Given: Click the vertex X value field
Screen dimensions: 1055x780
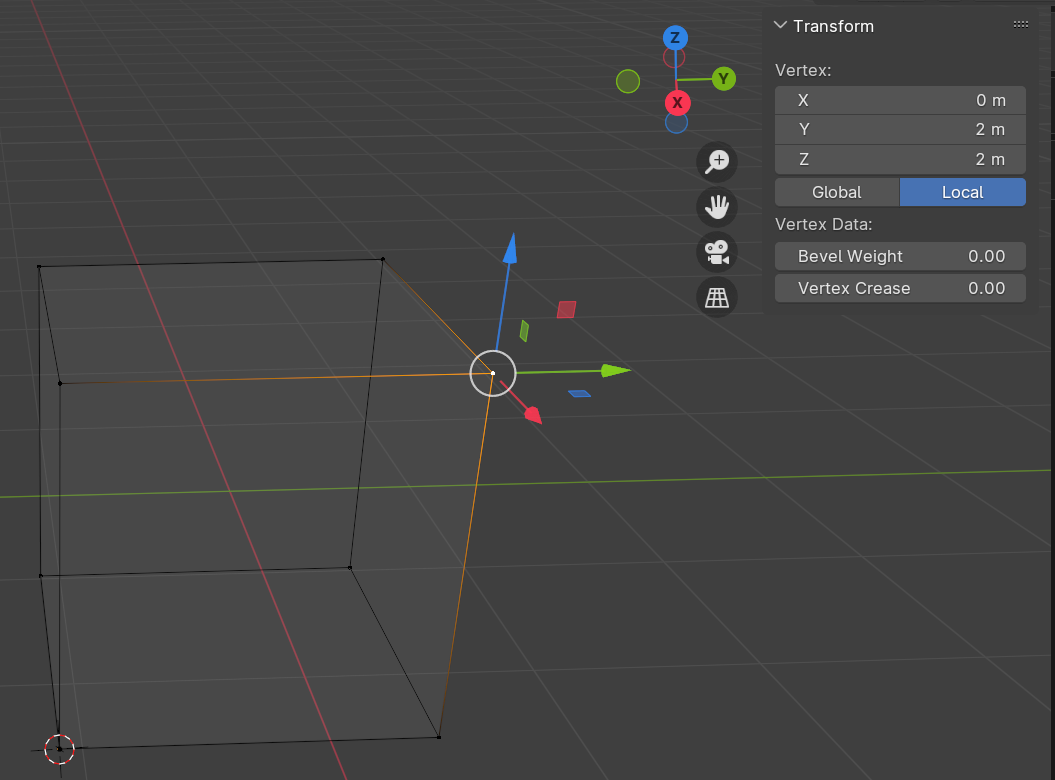Looking at the screenshot, I should click(x=900, y=100).
